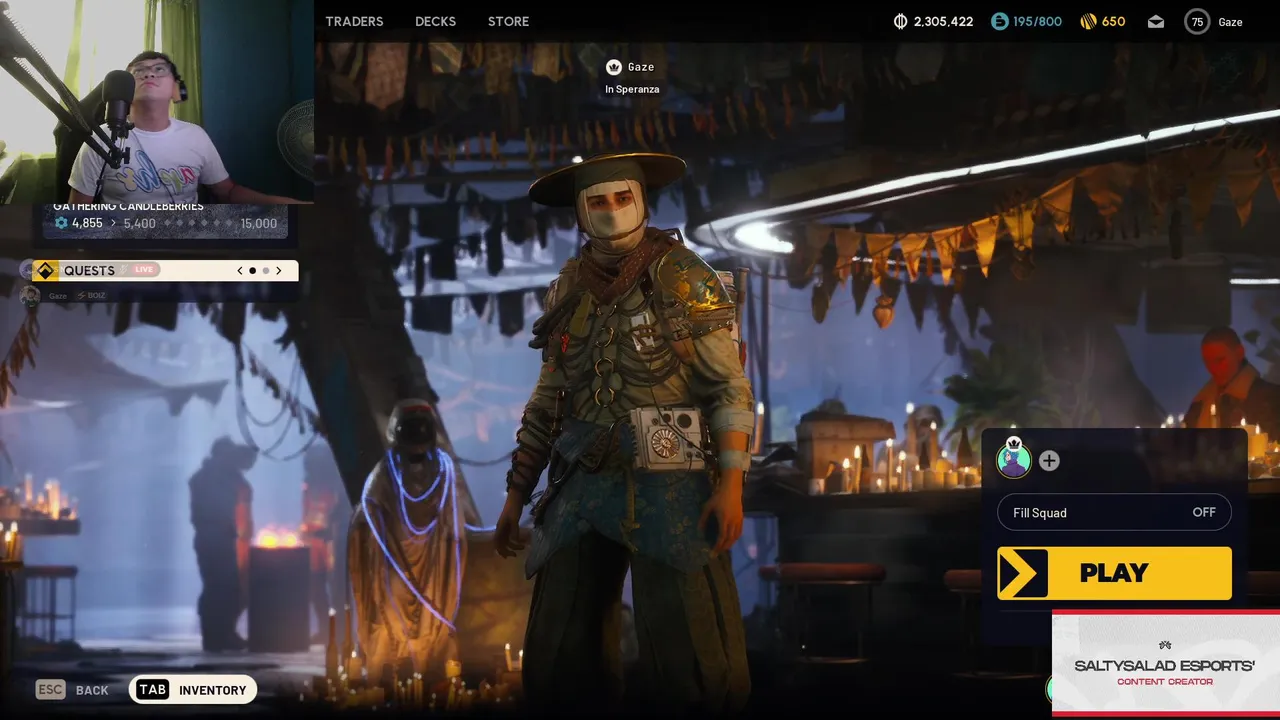Click the 4,855 event points value
This screenshot has height=720, width=1280.
click(x=87, y=223)
